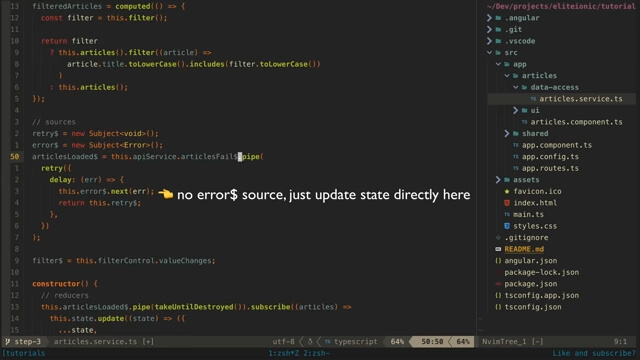Click the app folder icon
Image resolution: width=640 pixels, height=360 pixels.
tap(507, 64)
